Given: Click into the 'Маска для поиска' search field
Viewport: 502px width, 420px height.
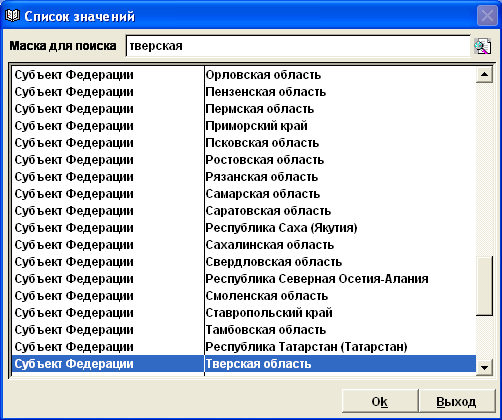Looking at the screenshot, I should [298, 46].
